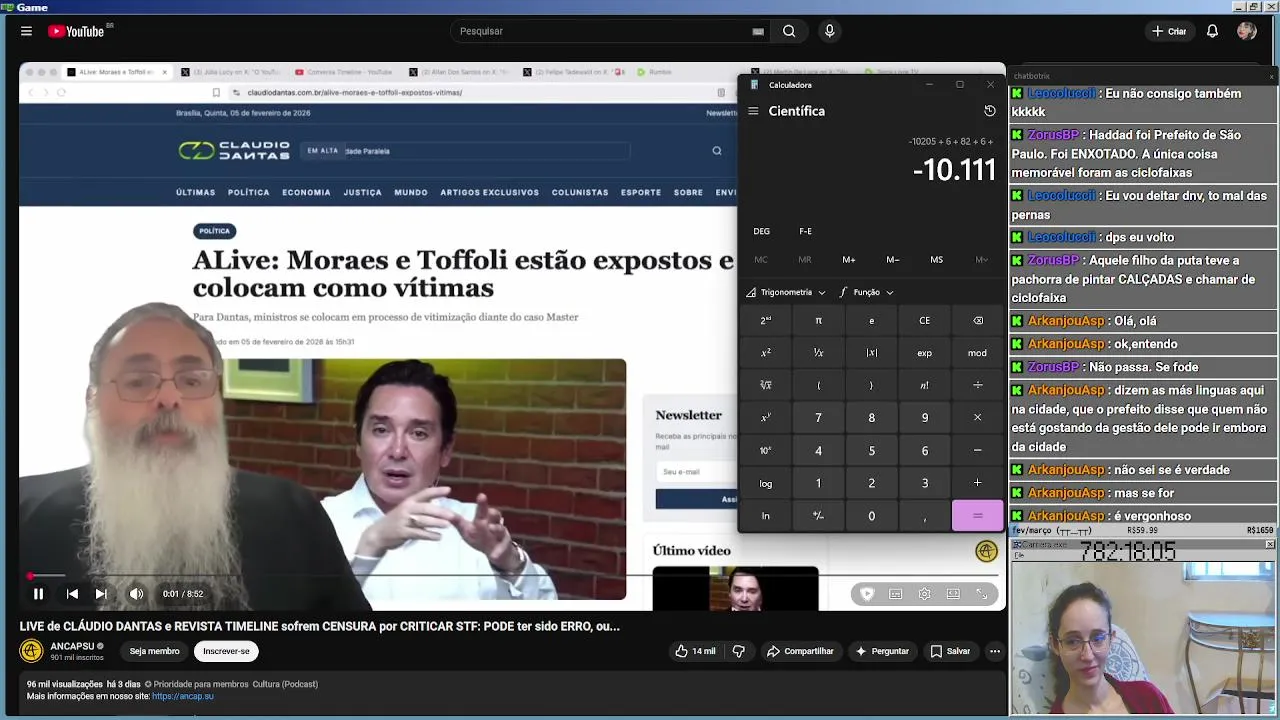Seek along the video progress bar
This screenshot has width=1280, height=720.
click(512, 576)
